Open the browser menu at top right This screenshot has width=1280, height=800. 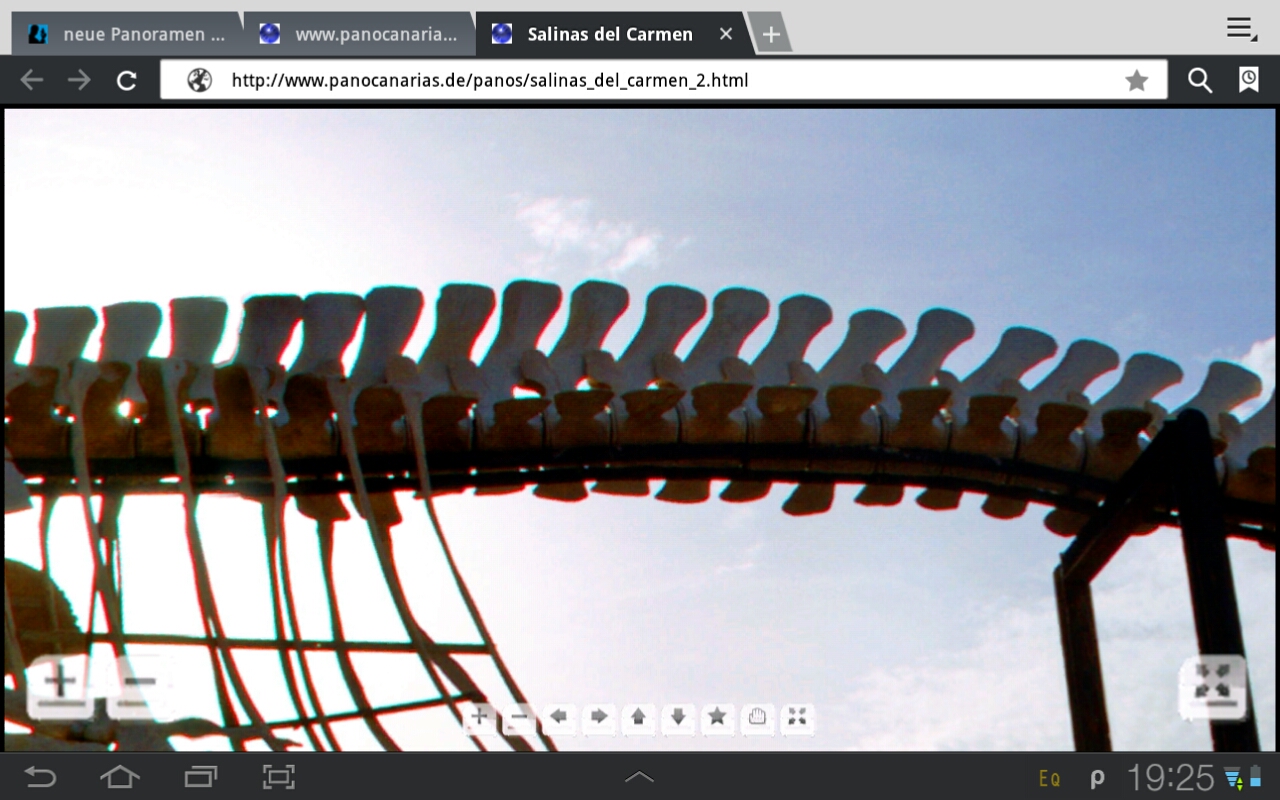click(x=1241, y=29)
